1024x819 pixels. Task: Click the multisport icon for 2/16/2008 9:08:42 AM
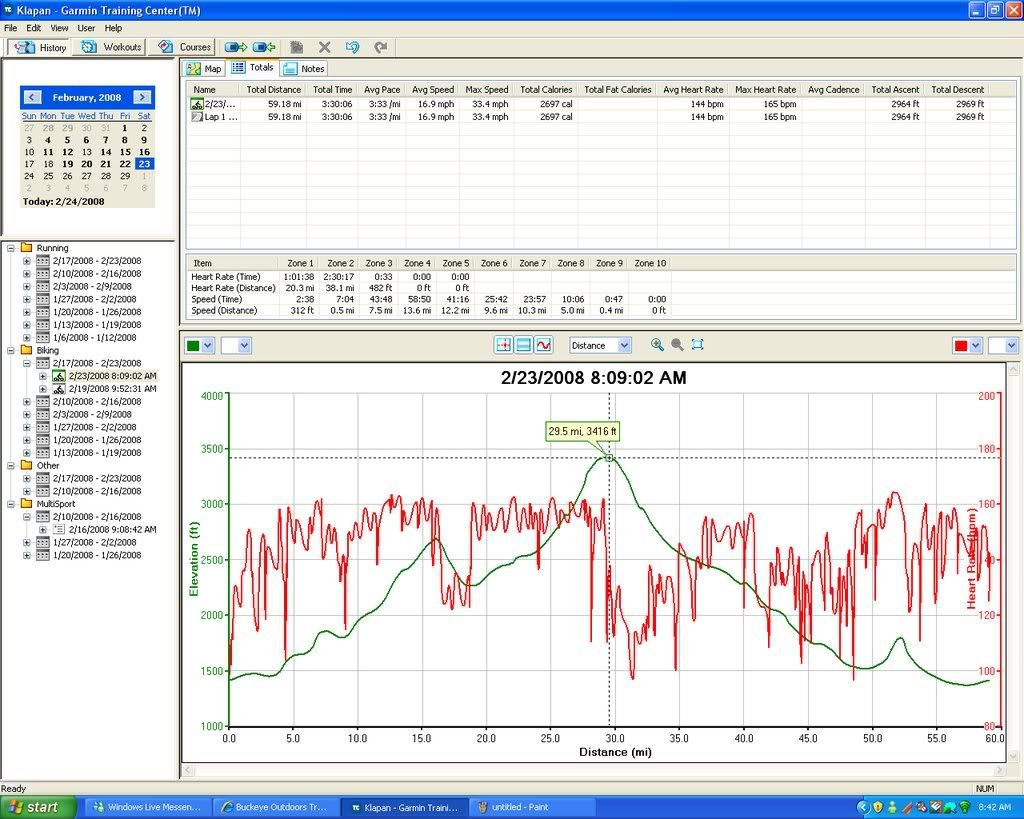pos(59,530)
